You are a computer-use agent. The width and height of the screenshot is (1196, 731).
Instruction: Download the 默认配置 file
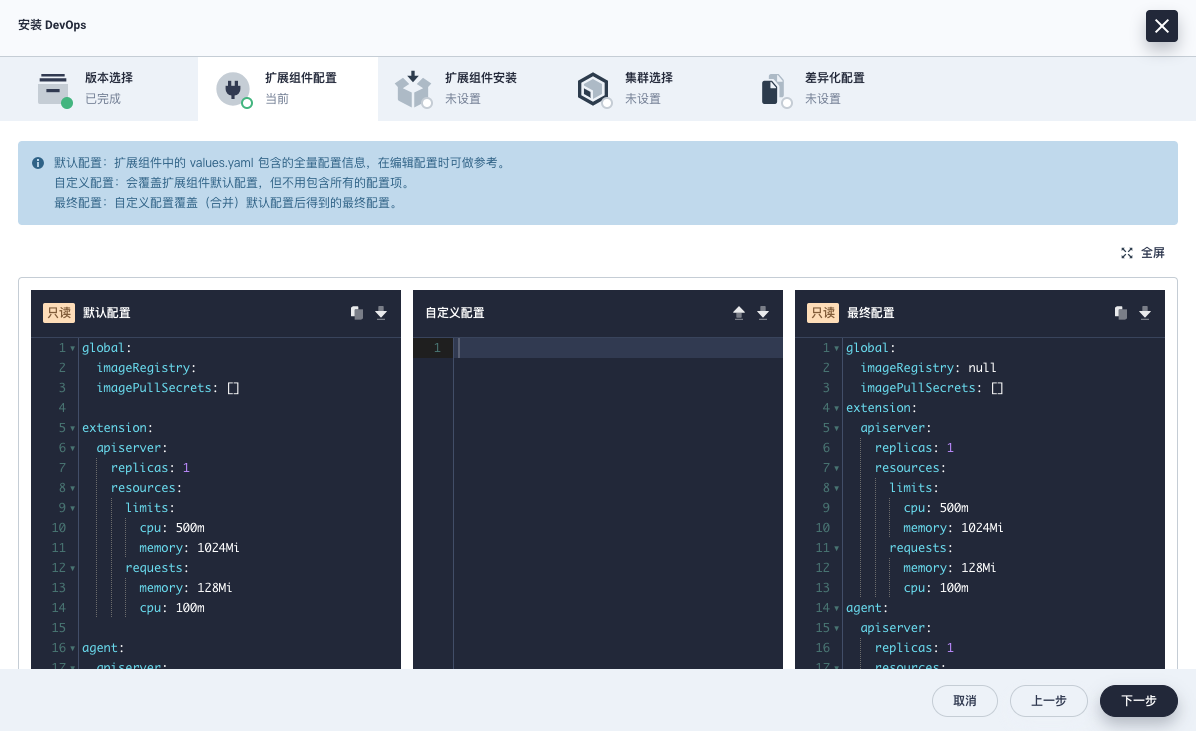click(381, 313)
